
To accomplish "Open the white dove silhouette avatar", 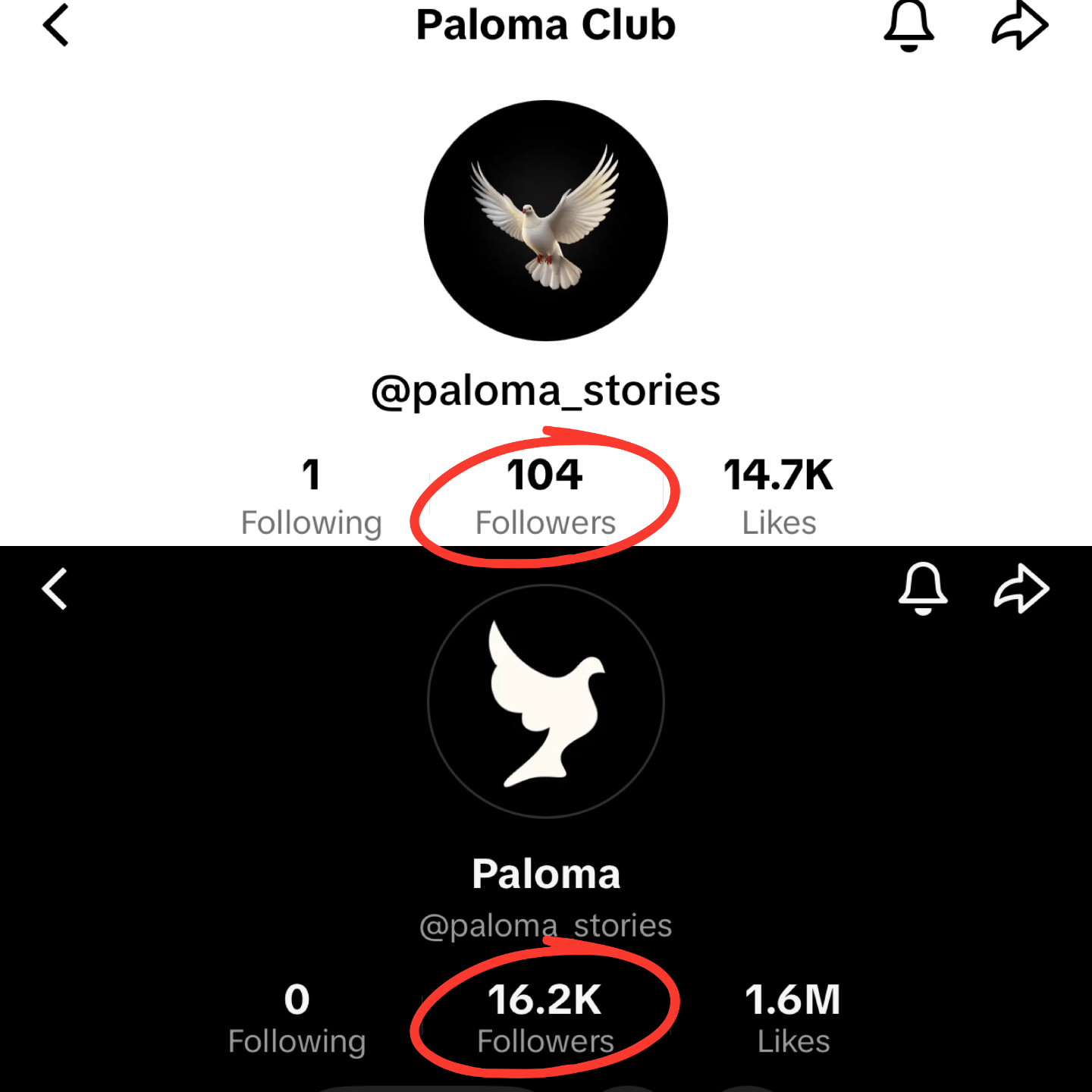I will (546, 701).
